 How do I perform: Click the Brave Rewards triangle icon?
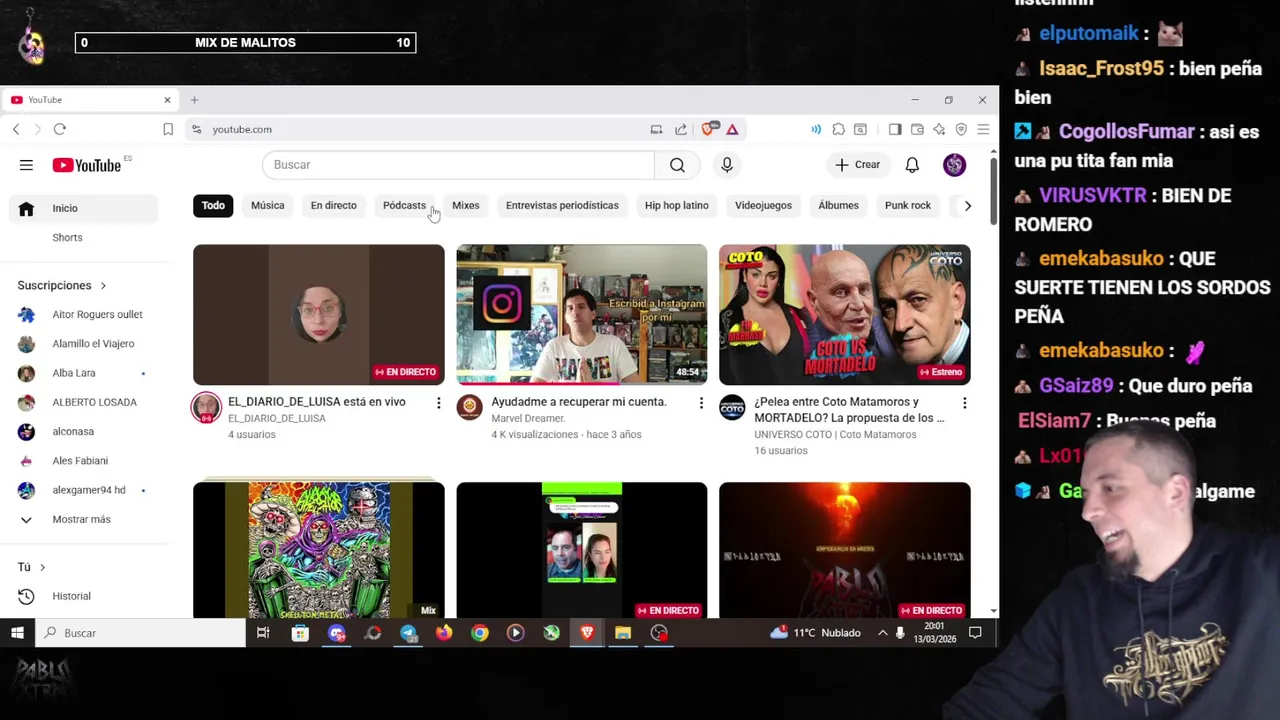coord(732,129)
